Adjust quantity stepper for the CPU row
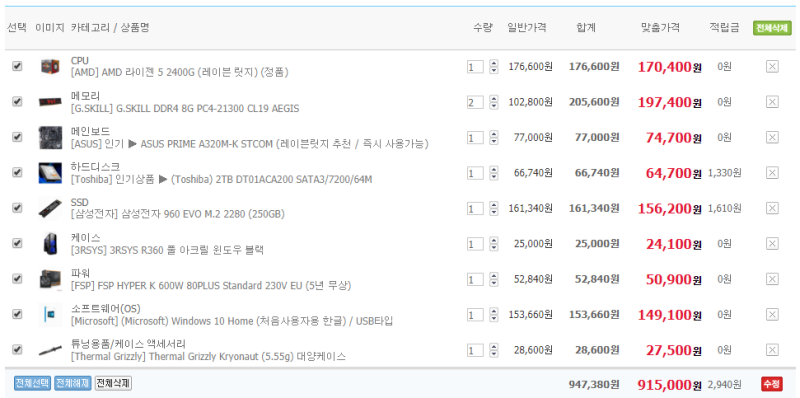This screenshot has width=800, height=398. (x=493, y=67)
